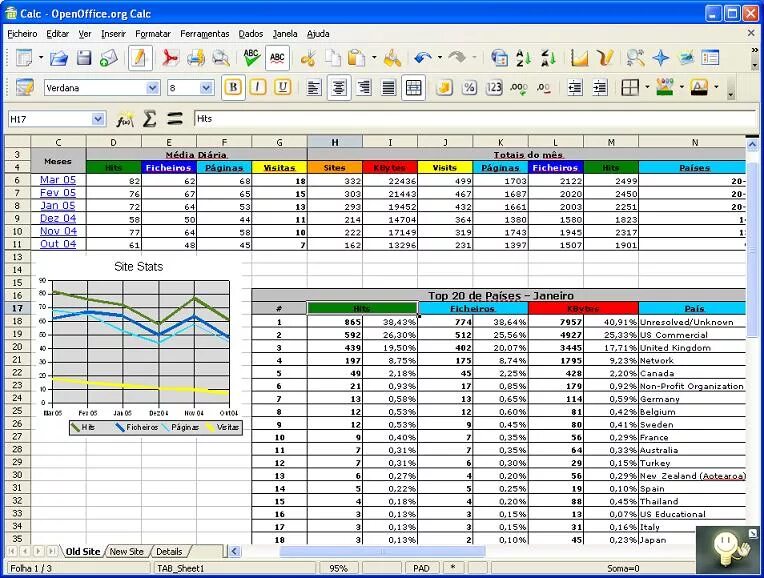764x578 pixels.
Task: Open the Borders dropdown arrow
Action: 647,87
